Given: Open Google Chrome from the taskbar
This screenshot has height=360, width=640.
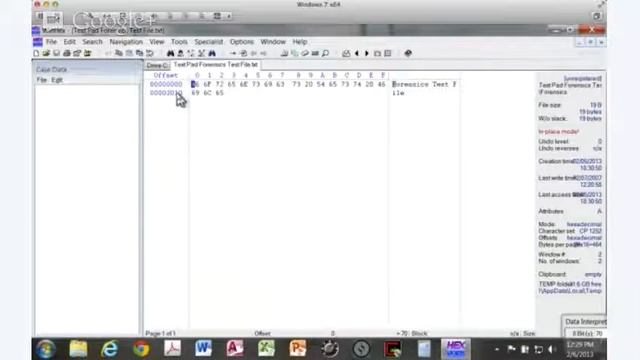Looking at the screenshot, I should click(x=141, y=349).
